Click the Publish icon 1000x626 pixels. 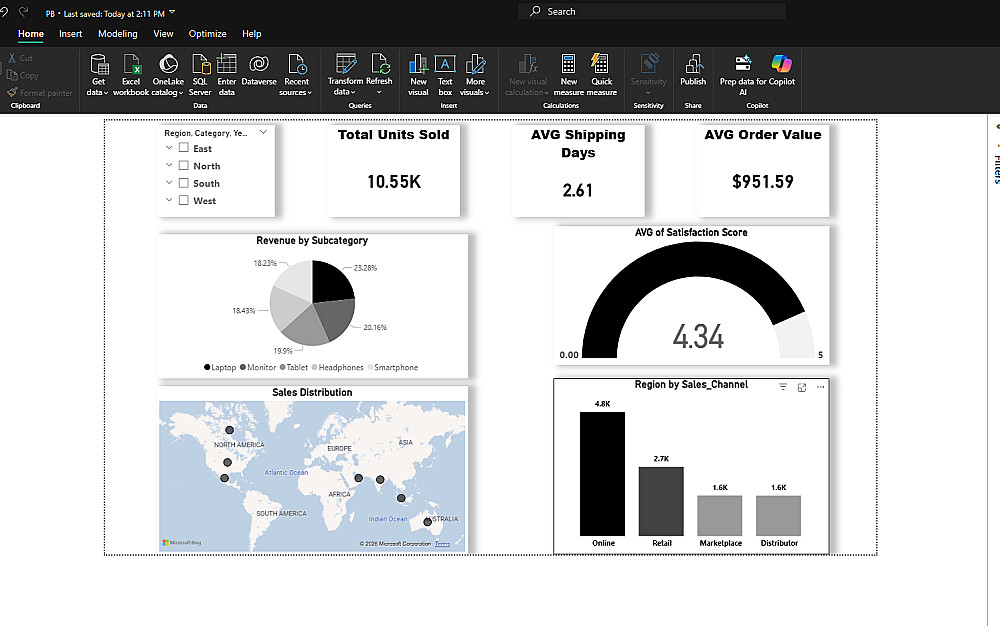point(693,65)
